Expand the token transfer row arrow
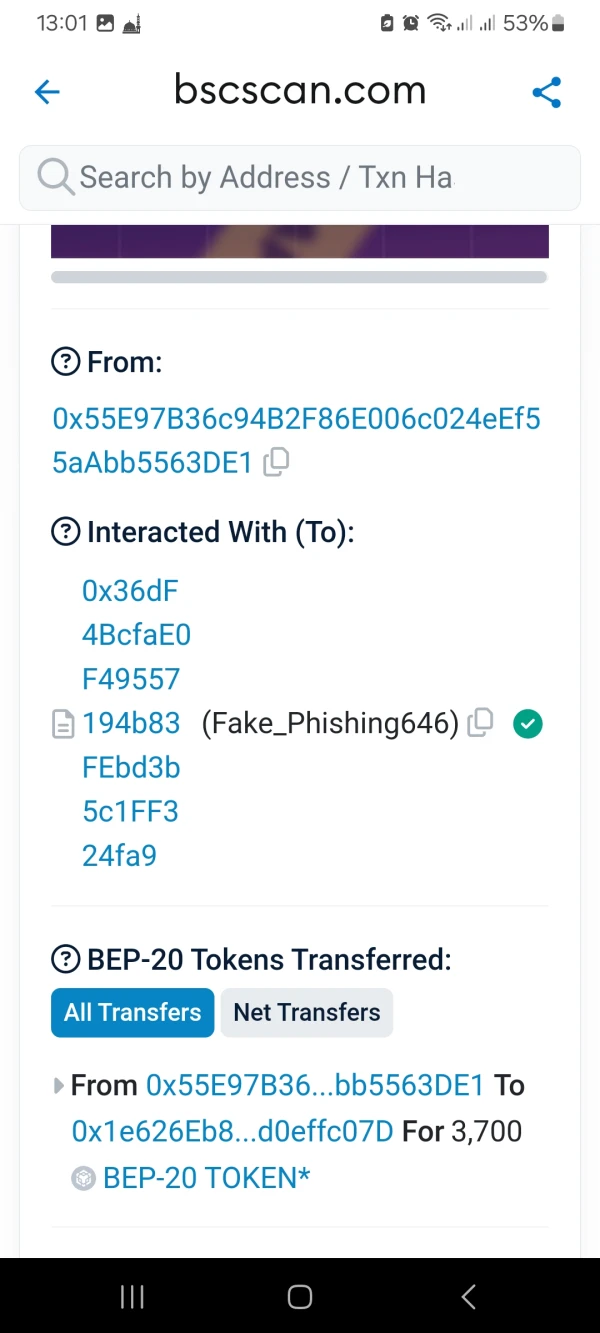This screenshot has width=600, height=1333. pyautogui.click(x=59, y=1085)
